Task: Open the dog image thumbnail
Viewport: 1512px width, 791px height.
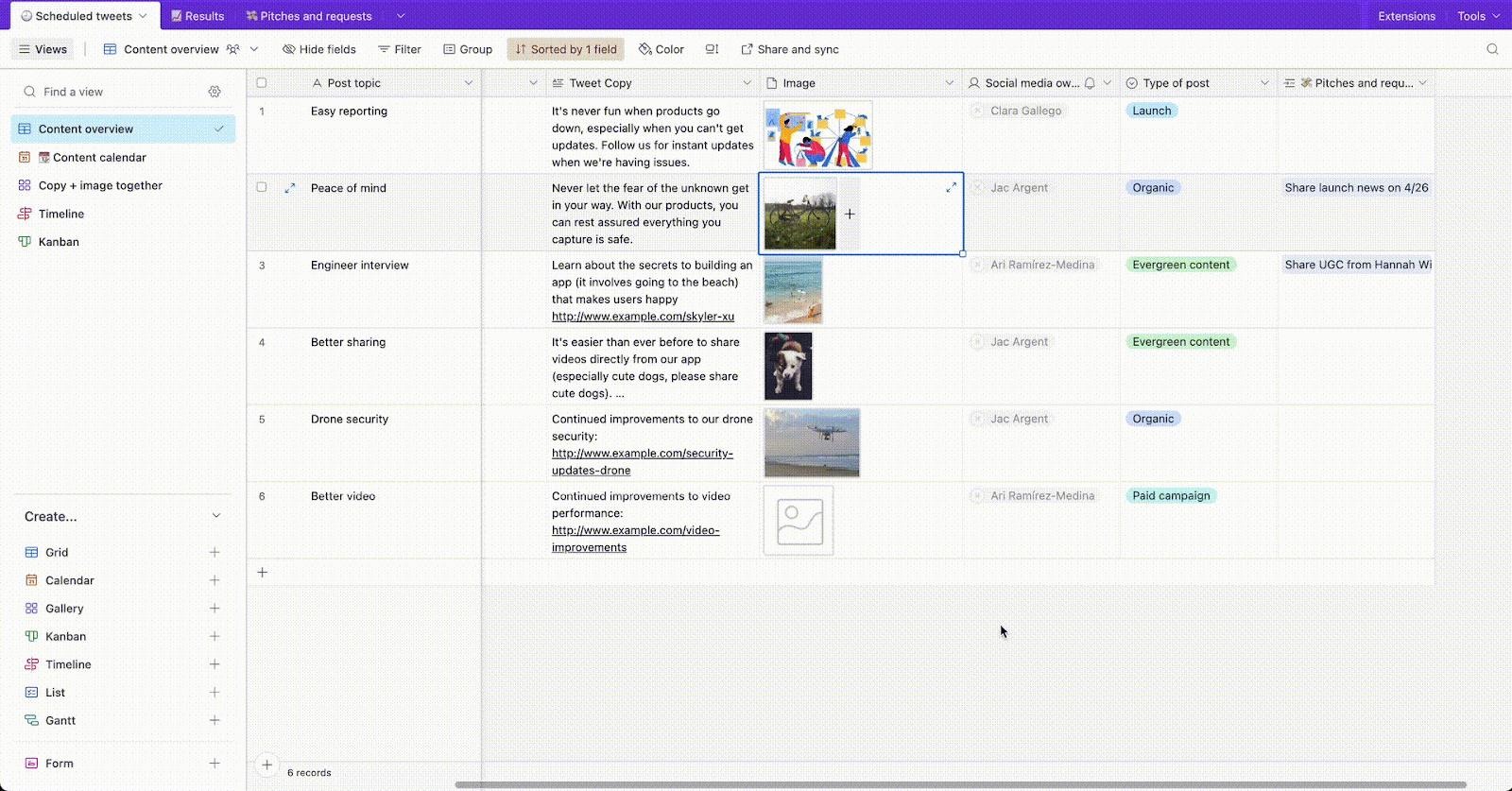Action: pyautogui.click(x=788, y=366)
